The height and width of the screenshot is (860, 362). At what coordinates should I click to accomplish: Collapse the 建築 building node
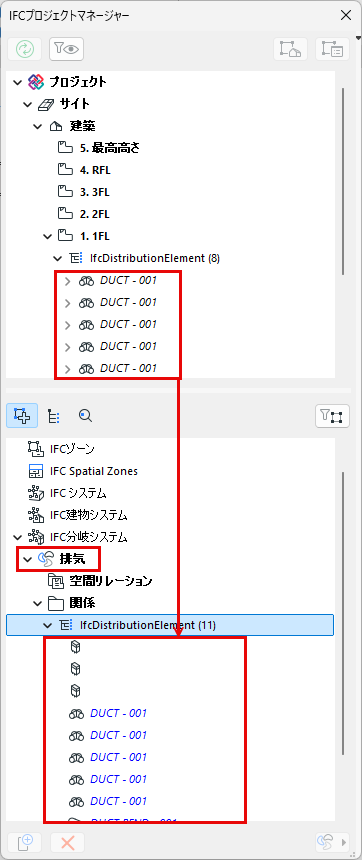38,126
